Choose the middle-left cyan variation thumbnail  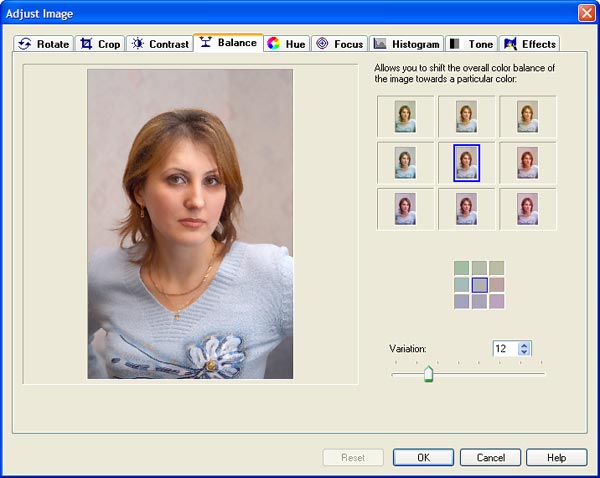405,163
